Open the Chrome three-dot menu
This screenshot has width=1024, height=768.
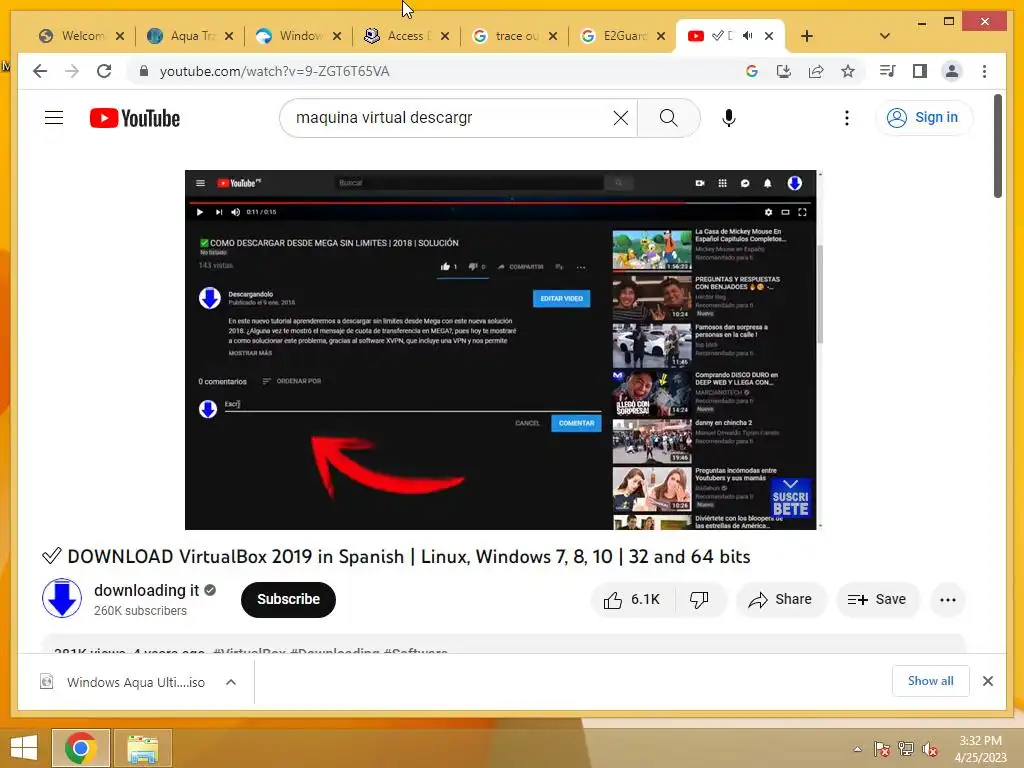click(984, 71)
